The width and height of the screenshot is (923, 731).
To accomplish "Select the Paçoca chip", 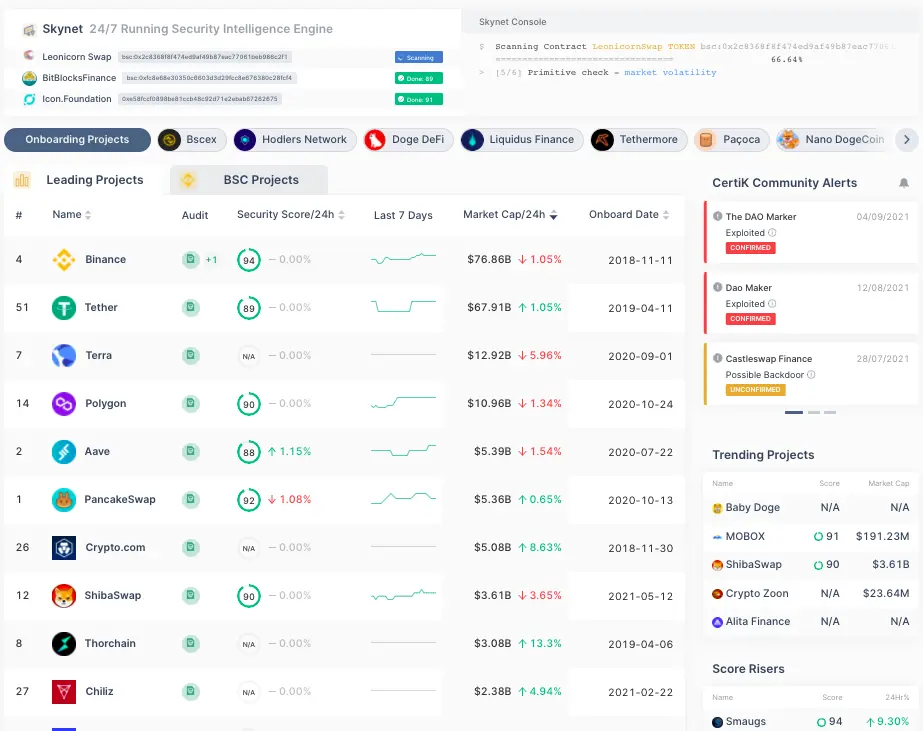I will tap(732, 140).
